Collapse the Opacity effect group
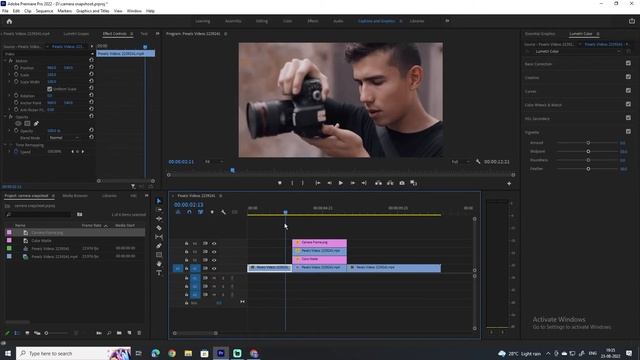Viewport: 640px width, 360px height. click(x=5, y=117)
